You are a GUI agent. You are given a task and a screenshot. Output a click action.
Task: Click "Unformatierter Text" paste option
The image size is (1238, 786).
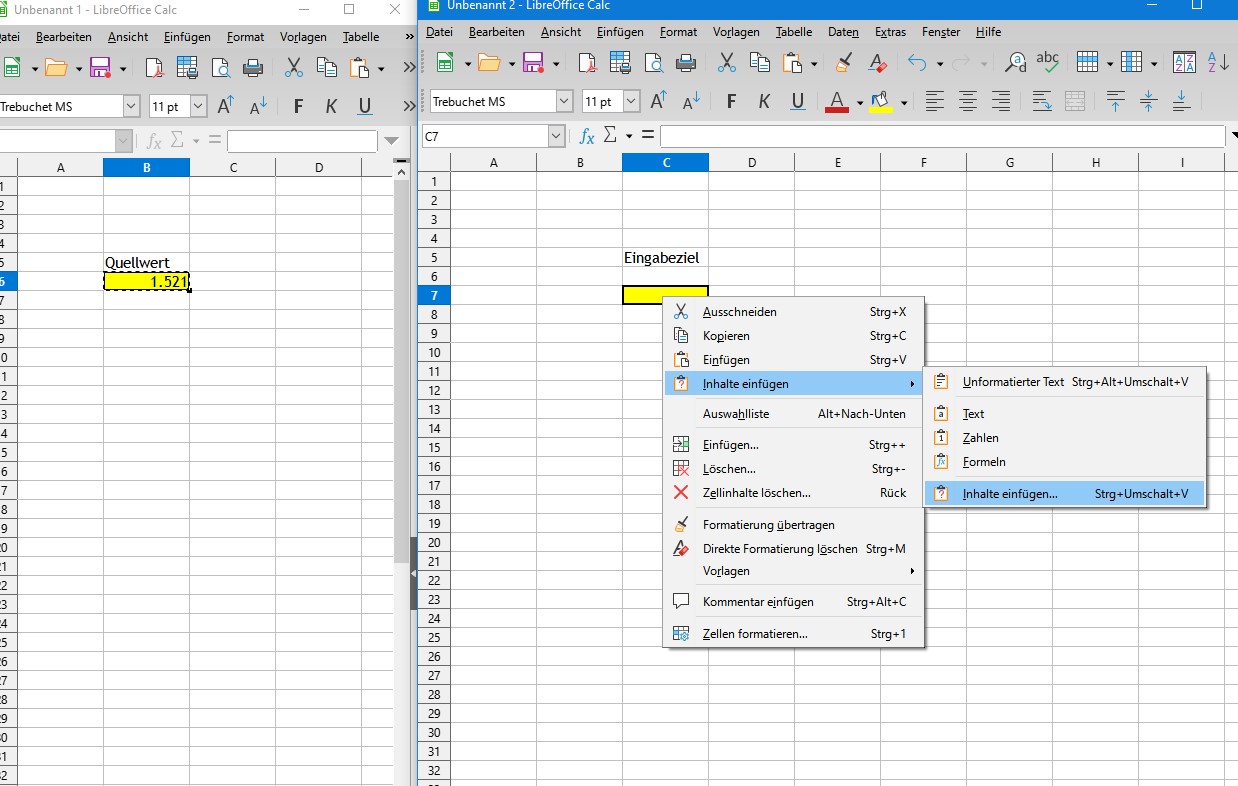[1013, 382]
